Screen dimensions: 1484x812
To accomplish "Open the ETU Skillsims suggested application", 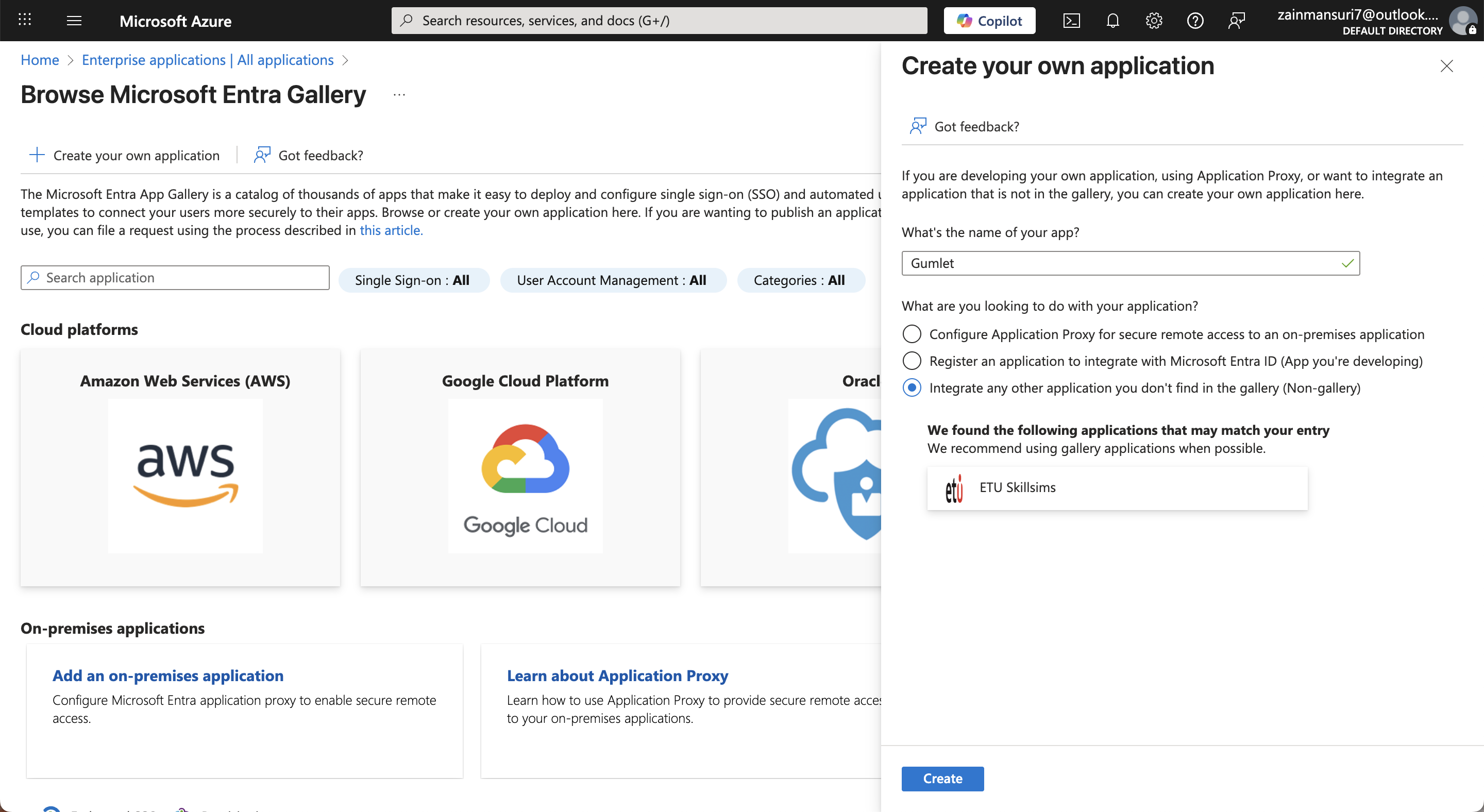I will (1117, 488).
